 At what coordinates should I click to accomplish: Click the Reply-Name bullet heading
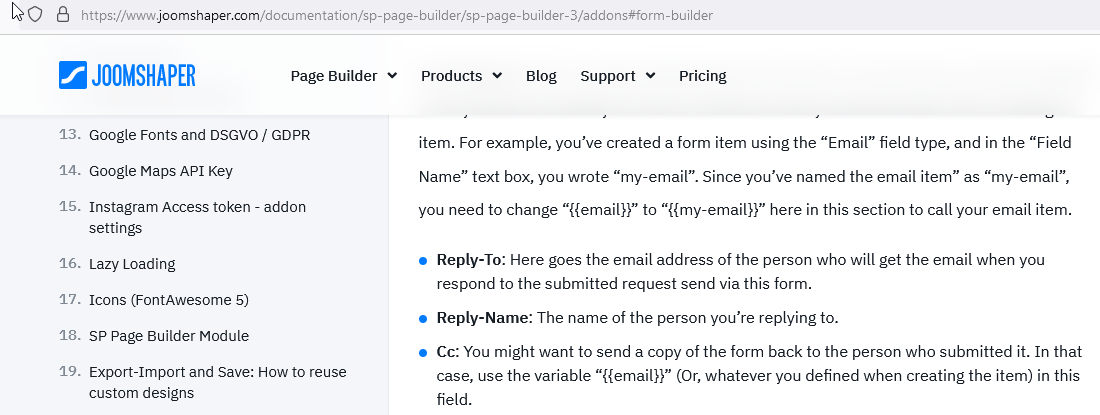pos(483,318)
